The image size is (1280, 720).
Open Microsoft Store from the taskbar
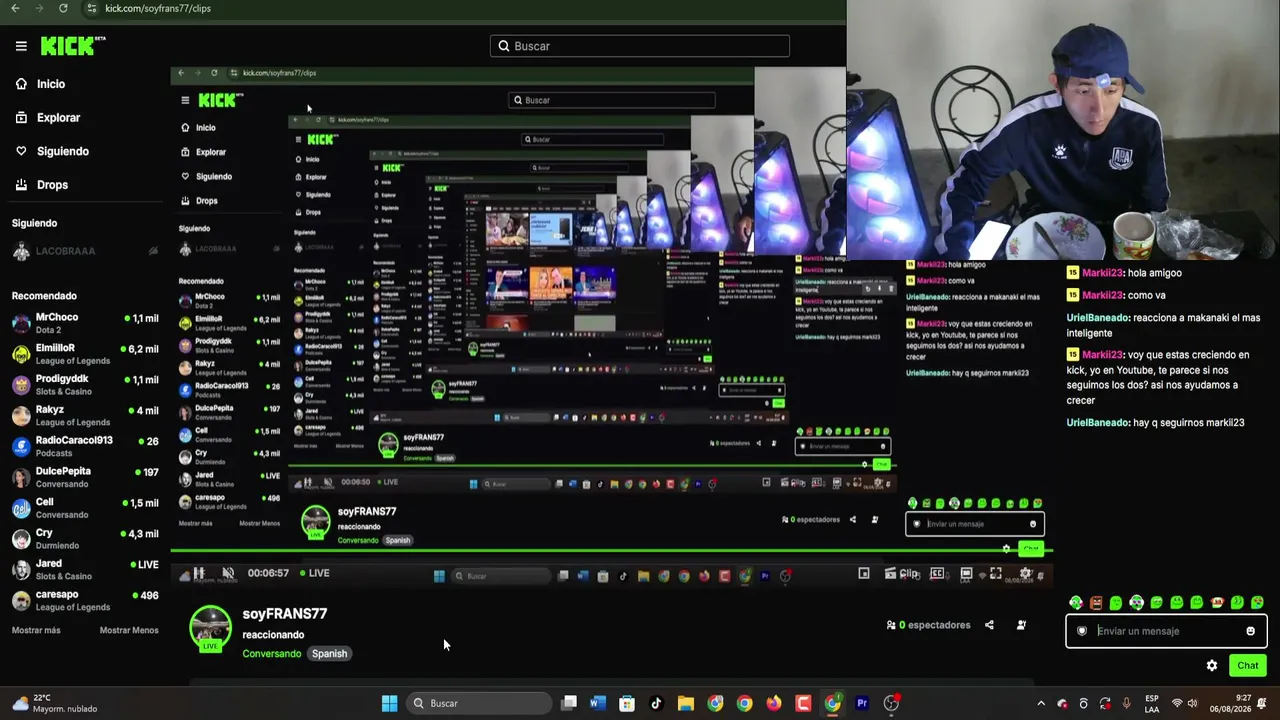[627, 703]
